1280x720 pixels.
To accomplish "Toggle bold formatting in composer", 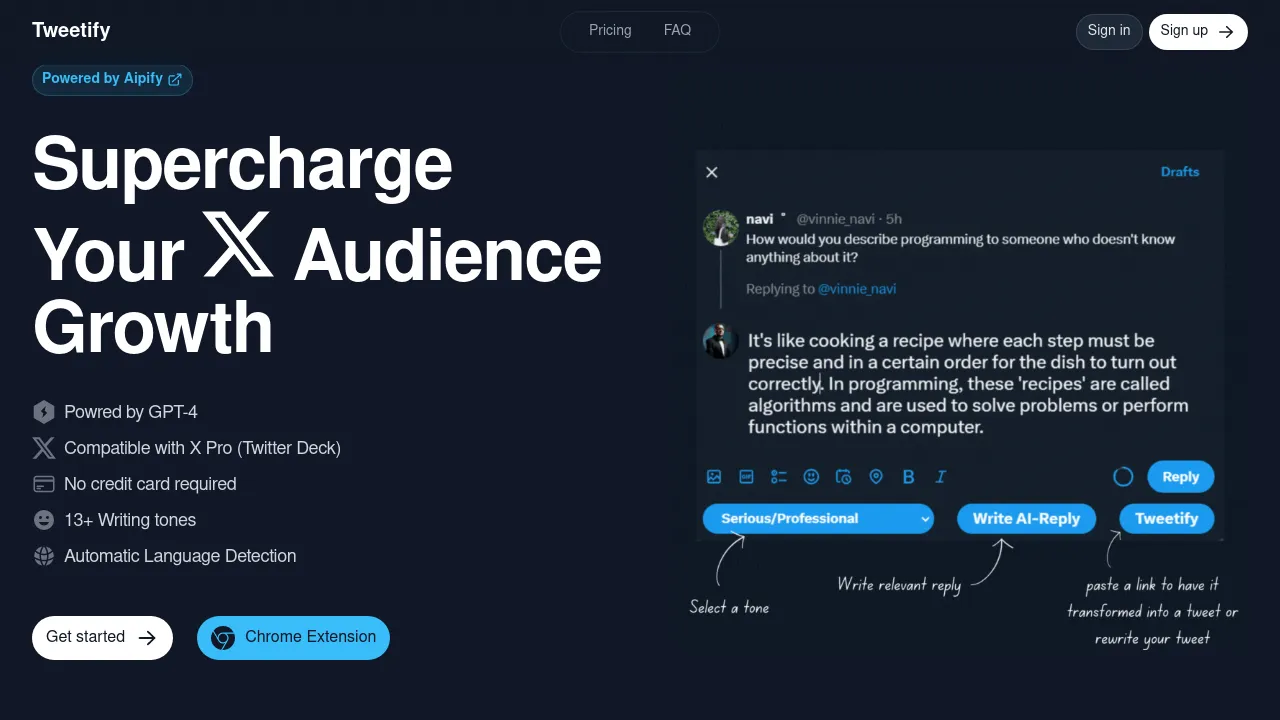I will tap(908, 477).
